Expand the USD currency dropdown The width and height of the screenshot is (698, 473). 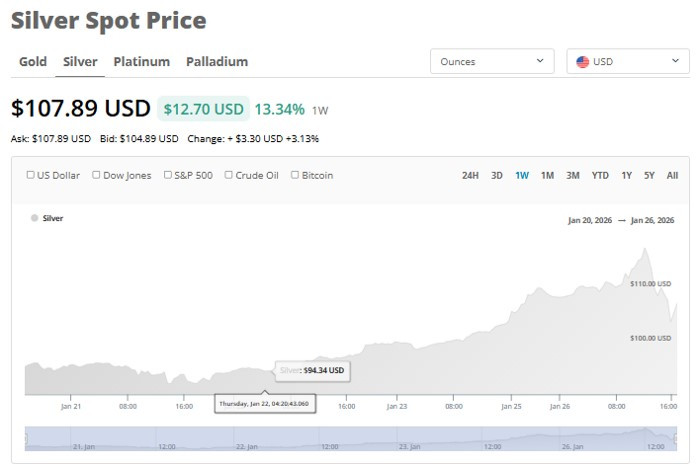coord(627,62)
